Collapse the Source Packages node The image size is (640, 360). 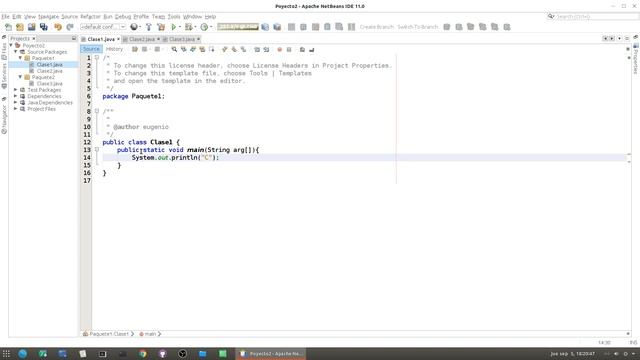(16, 52)
